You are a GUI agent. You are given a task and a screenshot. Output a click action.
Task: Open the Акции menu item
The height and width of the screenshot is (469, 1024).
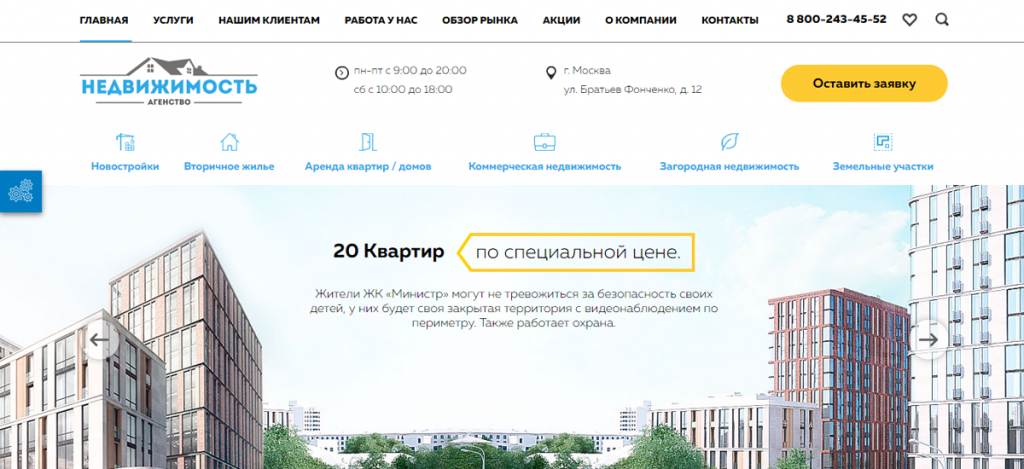point(561,20)
